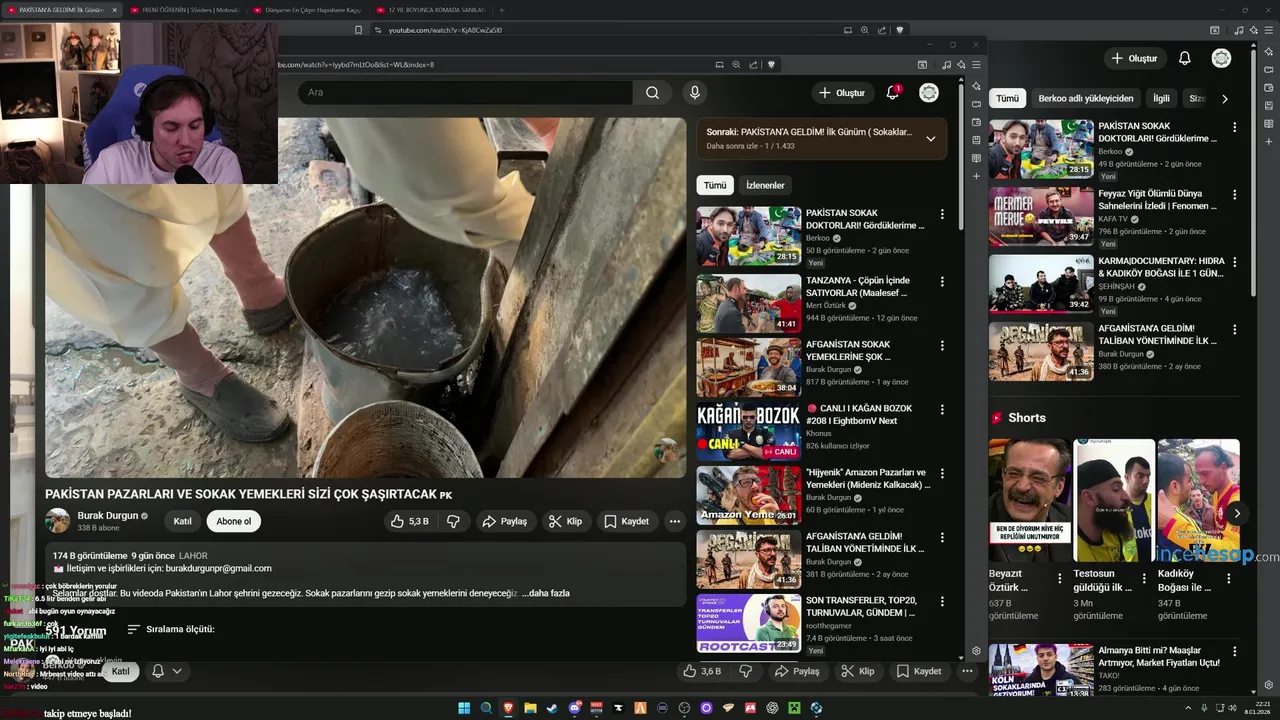
Task: Open more actions beside the Kaydet button
Action: (x=675, y=521)
